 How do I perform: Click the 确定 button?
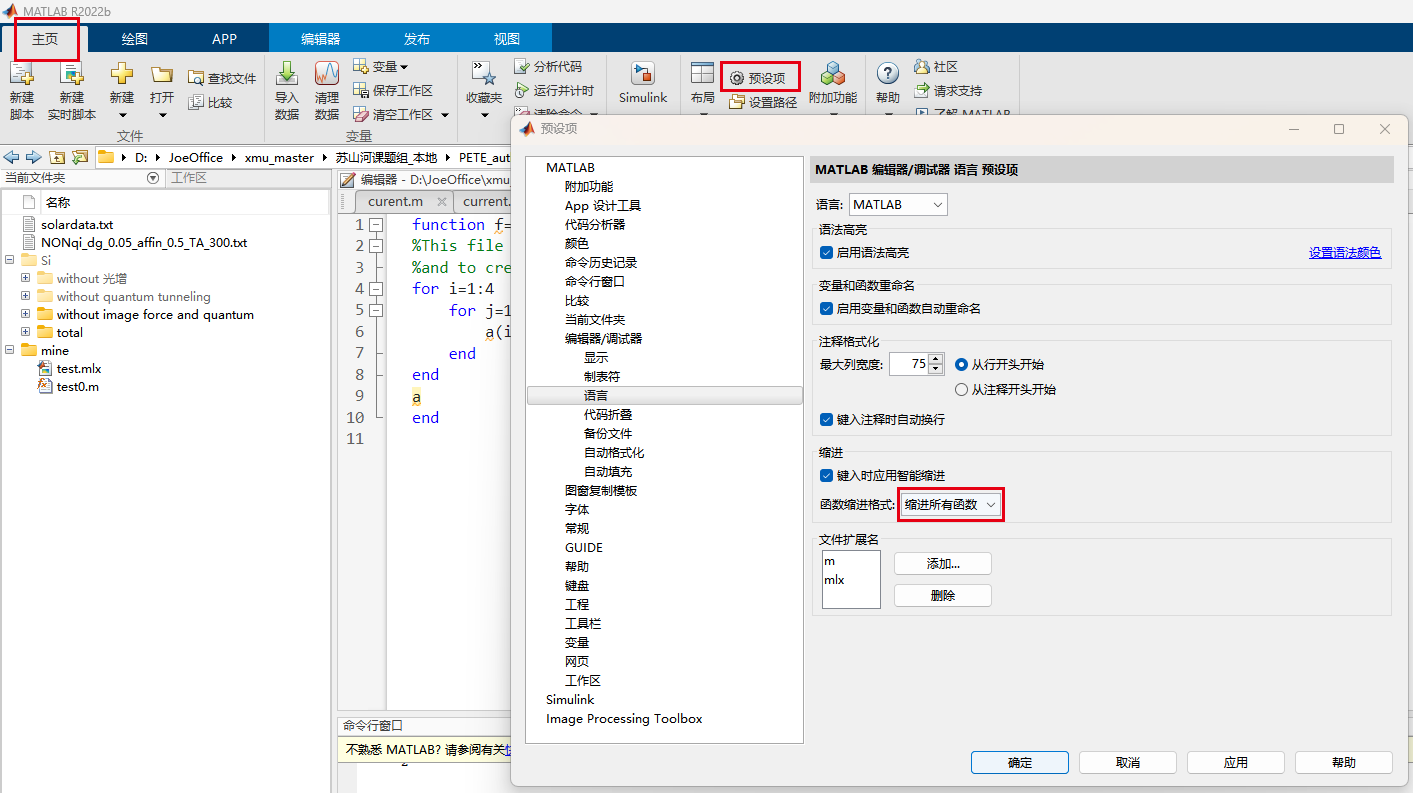pos(1020,763)
